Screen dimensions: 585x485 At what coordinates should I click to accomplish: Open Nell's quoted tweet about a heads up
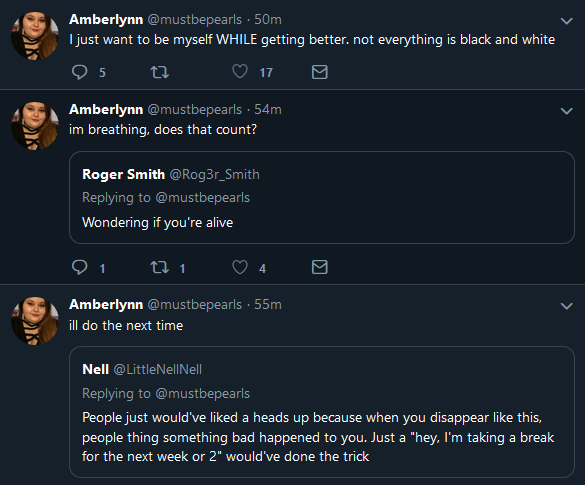pyautogui.click(x=322, y=412)
